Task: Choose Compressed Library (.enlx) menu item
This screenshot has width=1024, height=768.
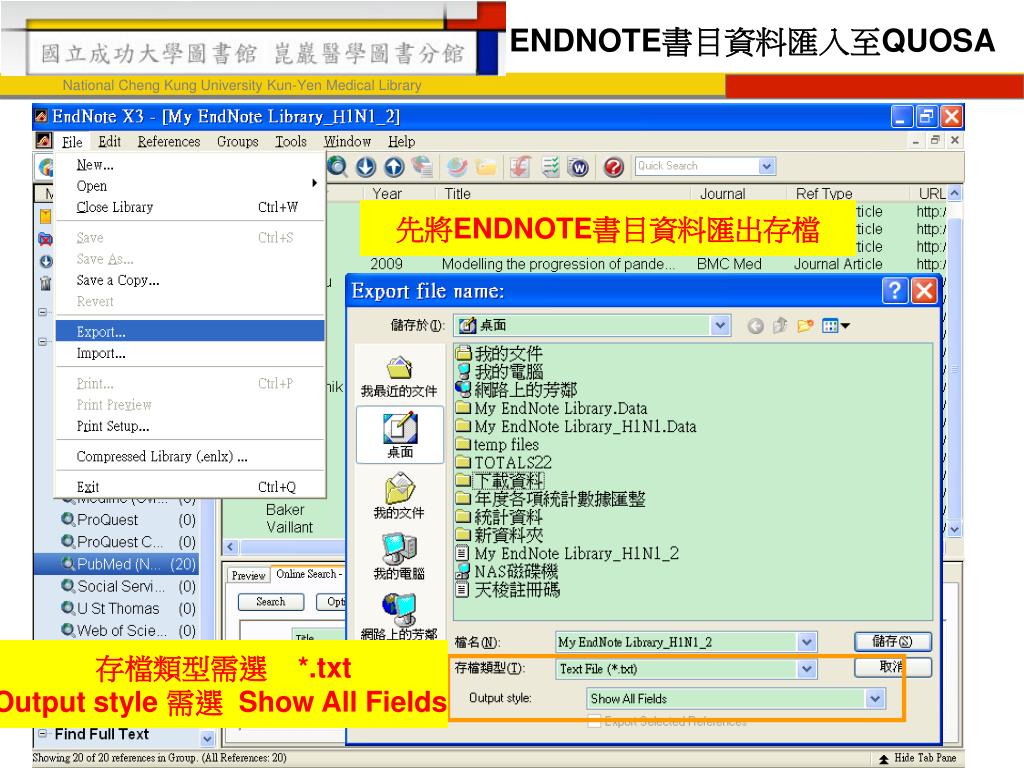Action: tap(190, 456)
